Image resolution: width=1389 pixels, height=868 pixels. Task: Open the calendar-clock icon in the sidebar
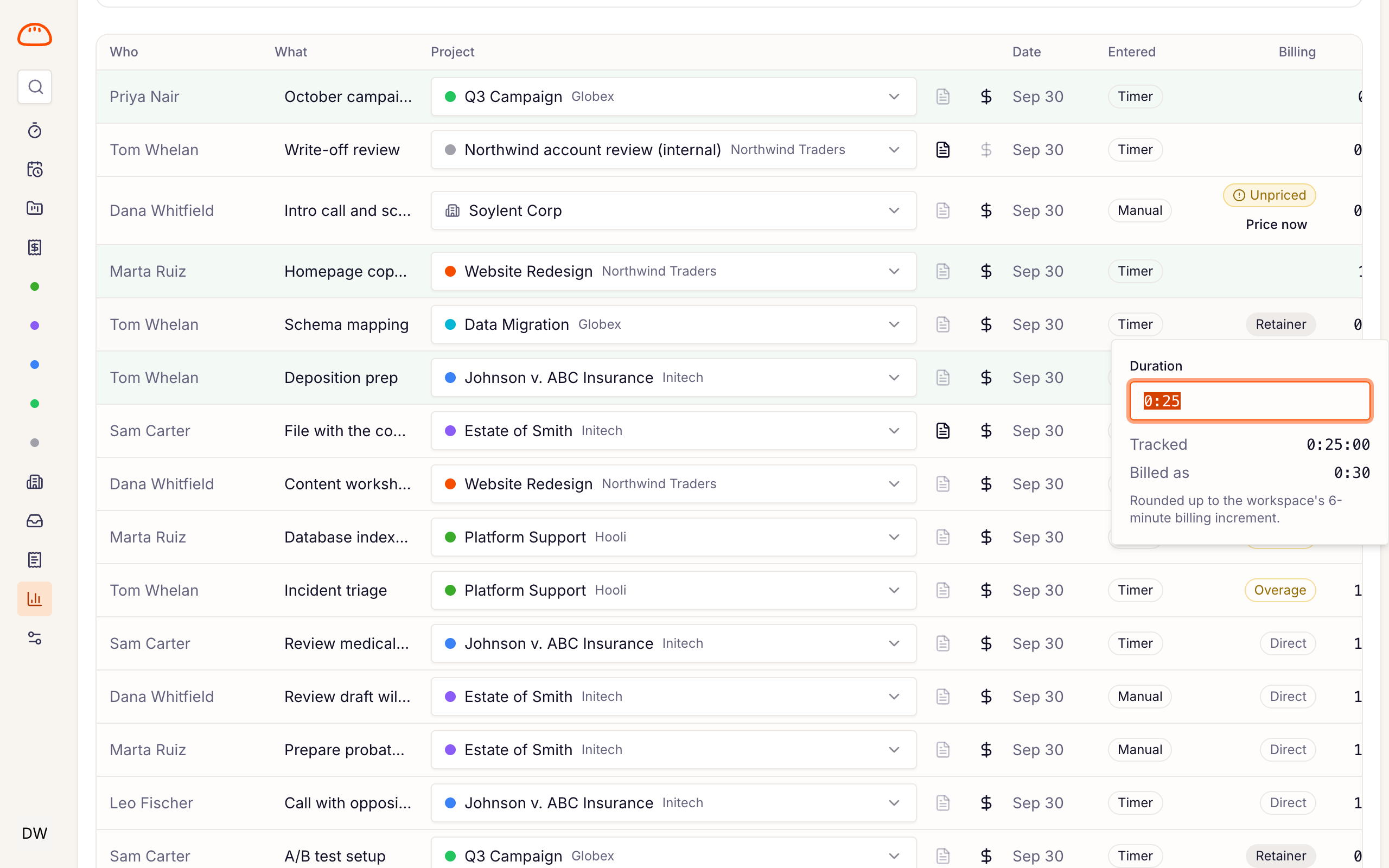pos(34,169)
